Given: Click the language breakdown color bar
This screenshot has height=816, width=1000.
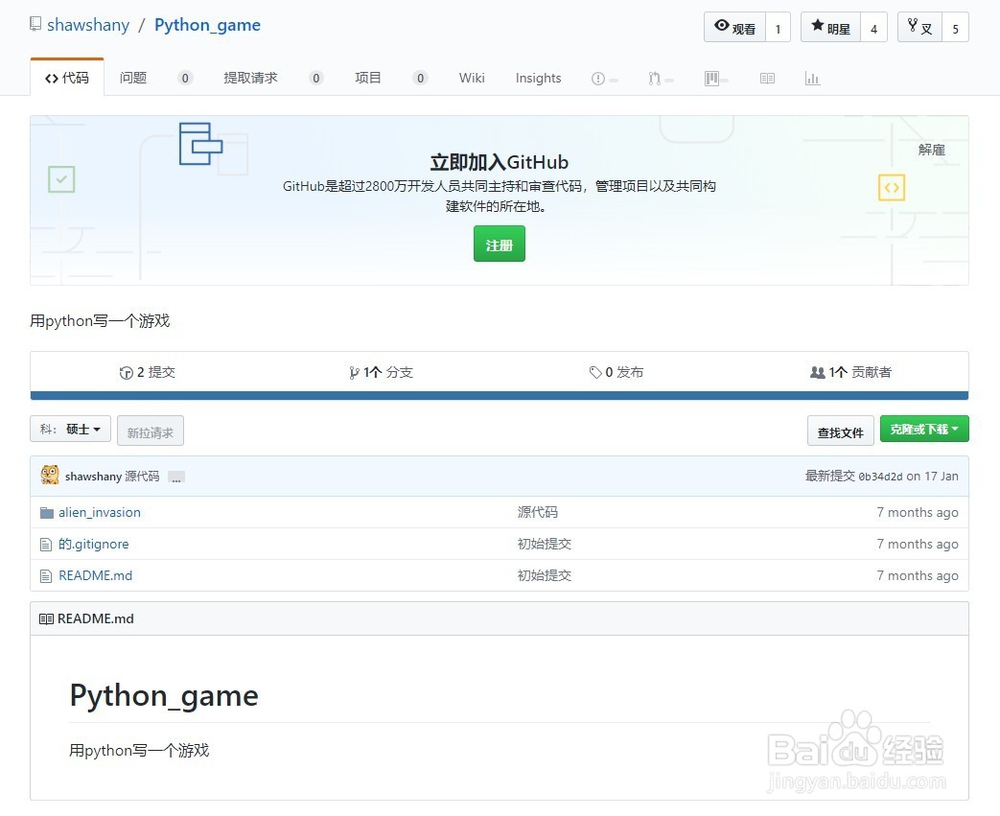Looking at the screenshot, I should point(499,396).
